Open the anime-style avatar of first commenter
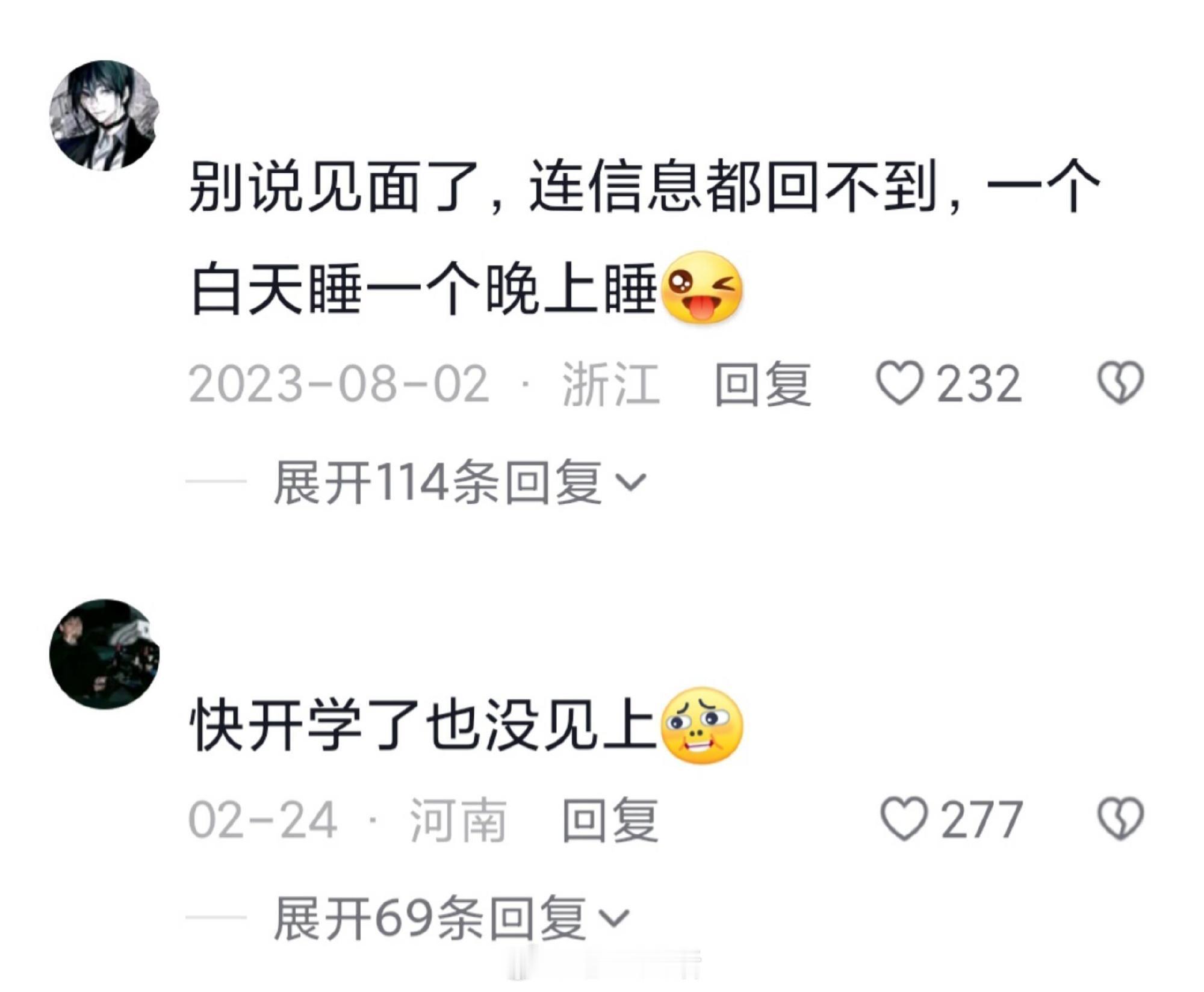This screenshot has width=1204, height=992. pos(104,116)
